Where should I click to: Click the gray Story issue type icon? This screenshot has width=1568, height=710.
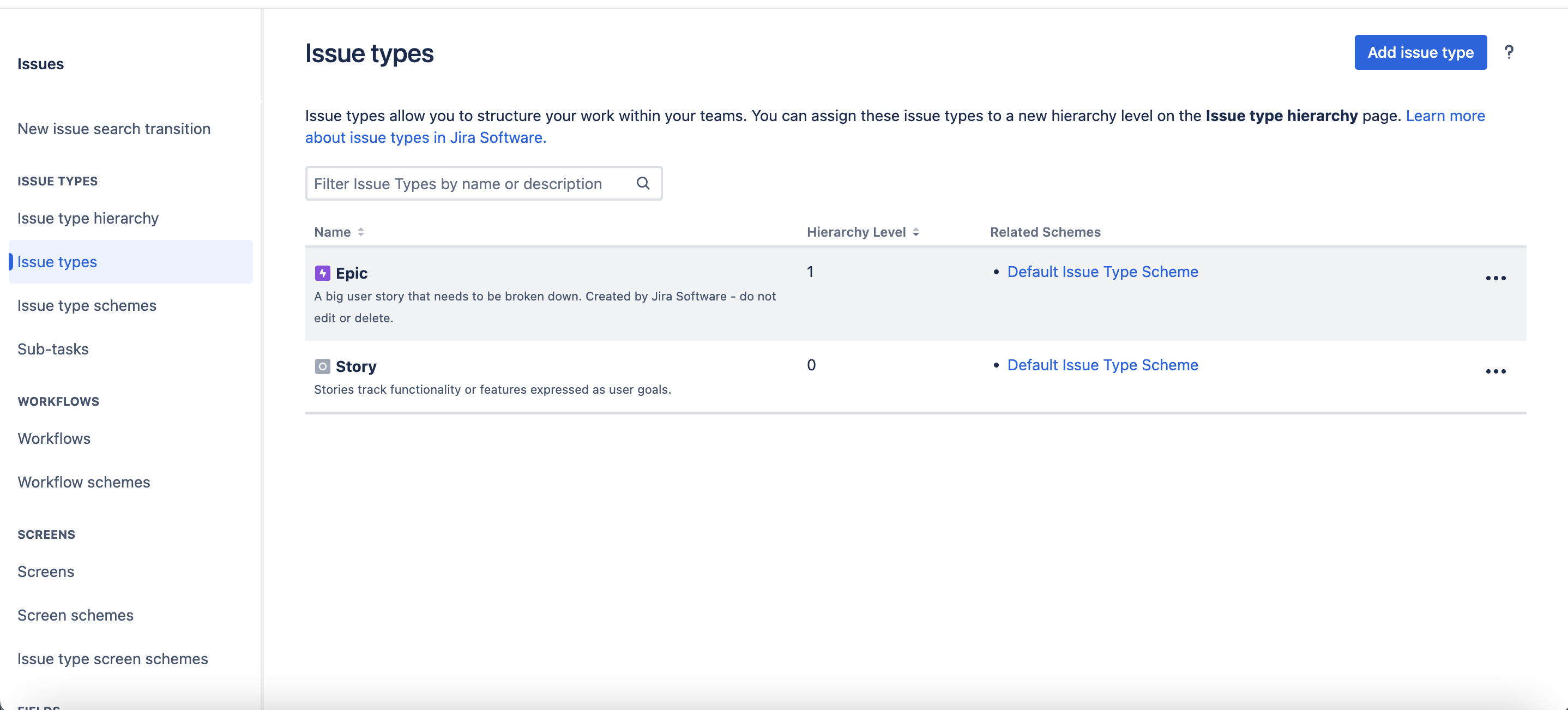[x=322, y=366]
